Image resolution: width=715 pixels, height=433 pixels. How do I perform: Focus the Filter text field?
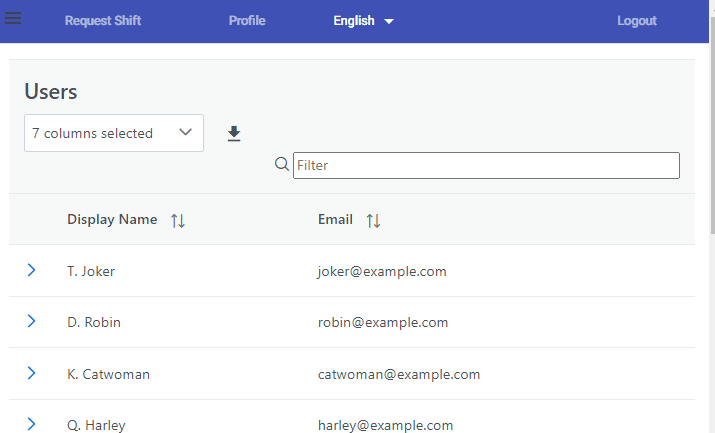pyautogui.click(x=486, y=165)
